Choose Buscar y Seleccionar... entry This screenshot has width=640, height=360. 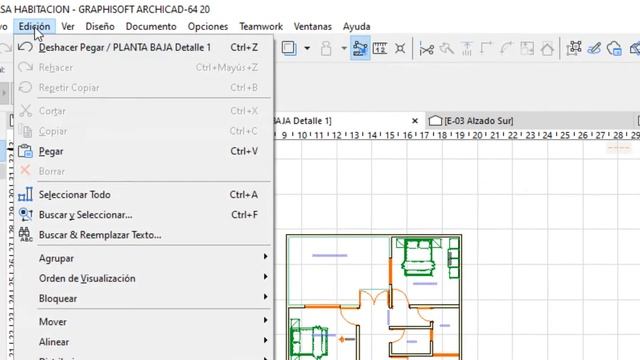(x=144, y=215)
